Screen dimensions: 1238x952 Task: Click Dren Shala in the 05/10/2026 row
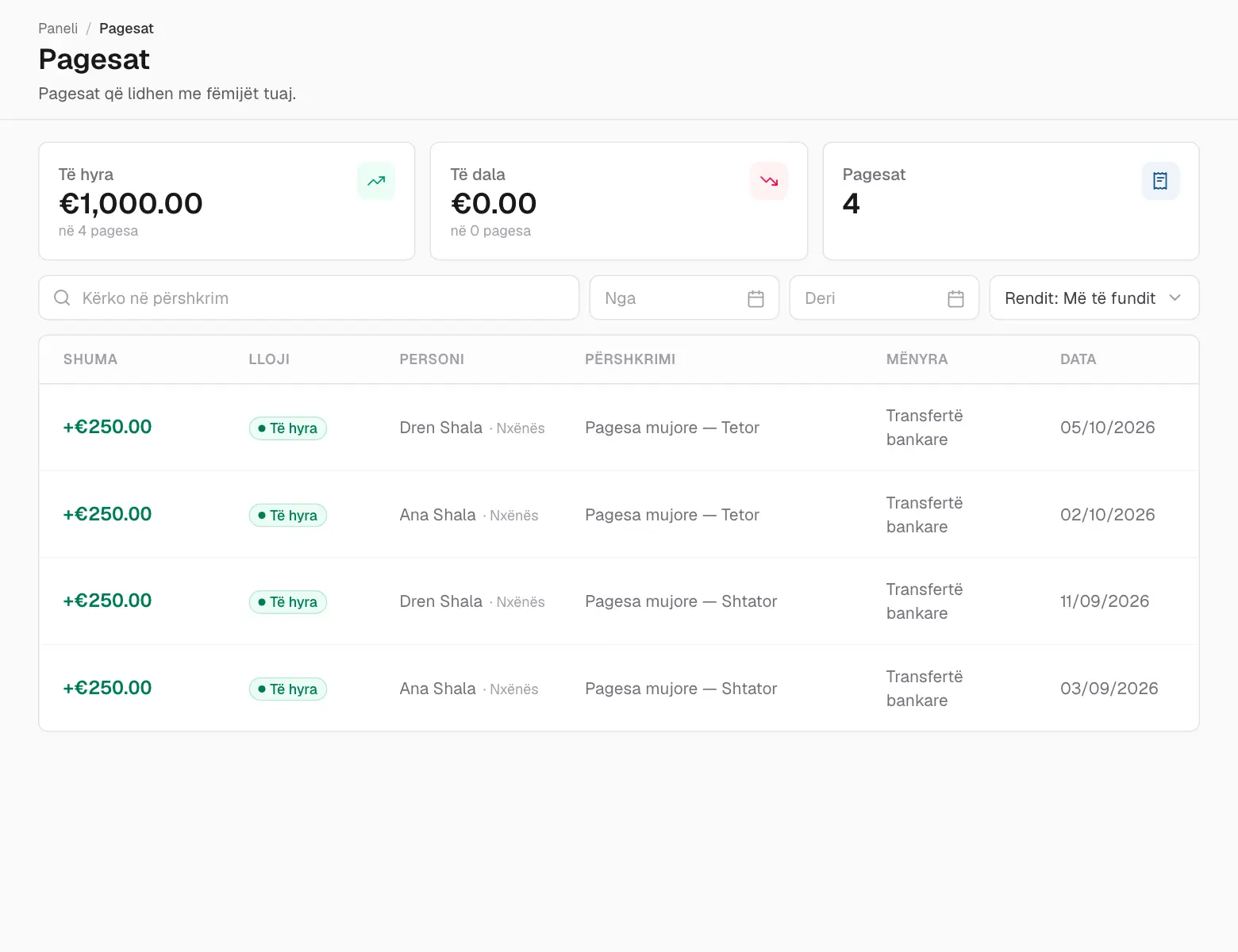pyautogui.click(x=441, y=428)
